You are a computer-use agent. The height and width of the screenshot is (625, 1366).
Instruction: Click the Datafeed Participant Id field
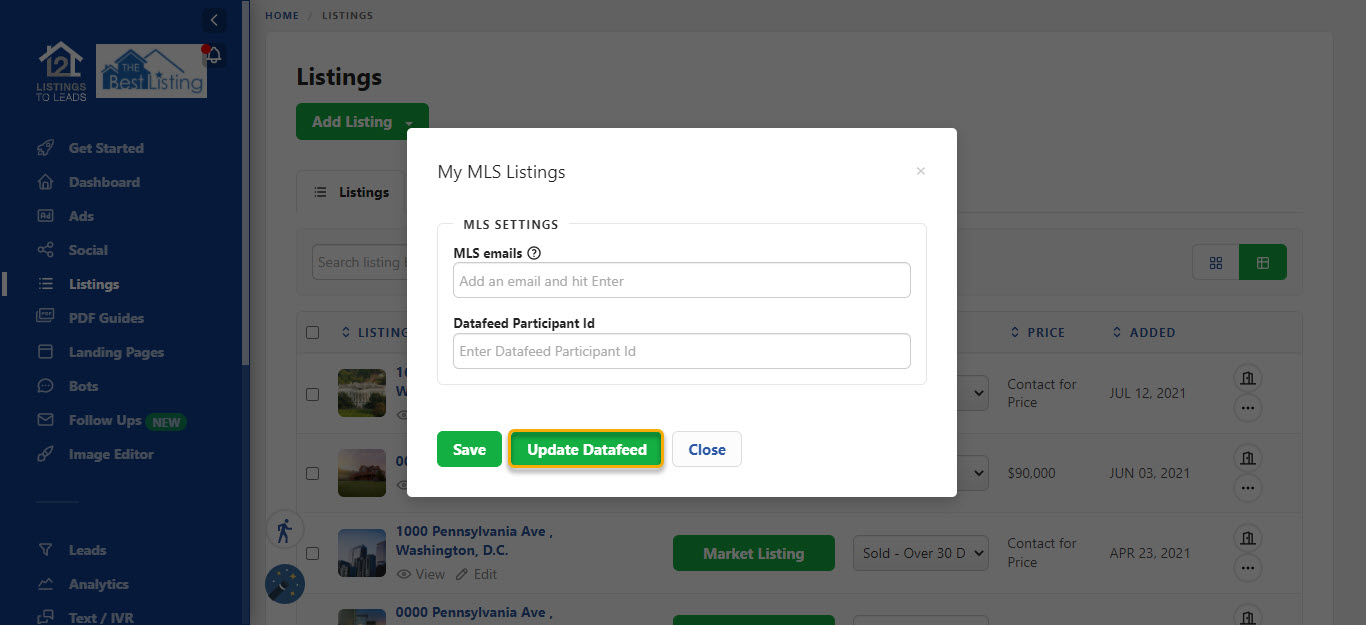tap(682, 351)
